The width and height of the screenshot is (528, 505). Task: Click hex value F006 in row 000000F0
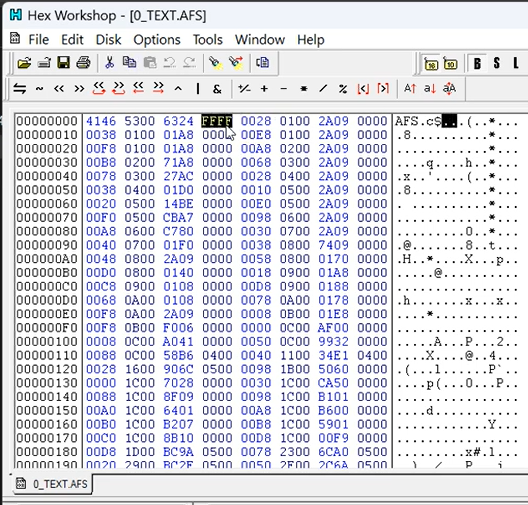click(x=178, y=327)
